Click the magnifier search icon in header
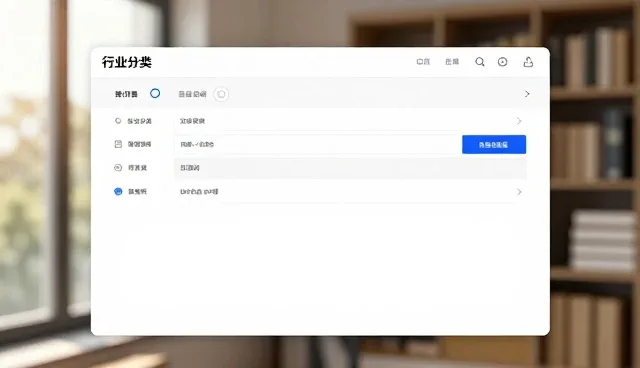Viewport: 640px width, 368px height. (x=480, y=62)
